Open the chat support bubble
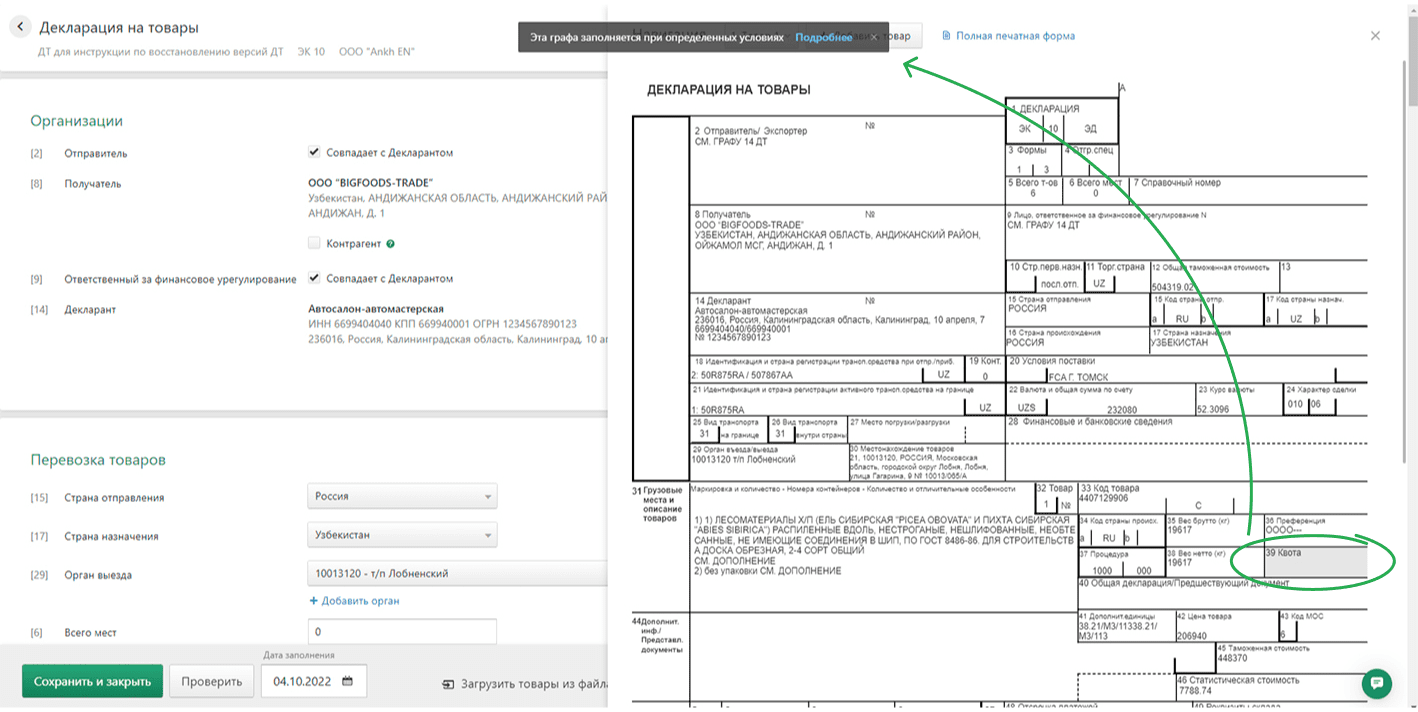The width and height of the screenshot is (1418, 712). [x=1376, y=683]
